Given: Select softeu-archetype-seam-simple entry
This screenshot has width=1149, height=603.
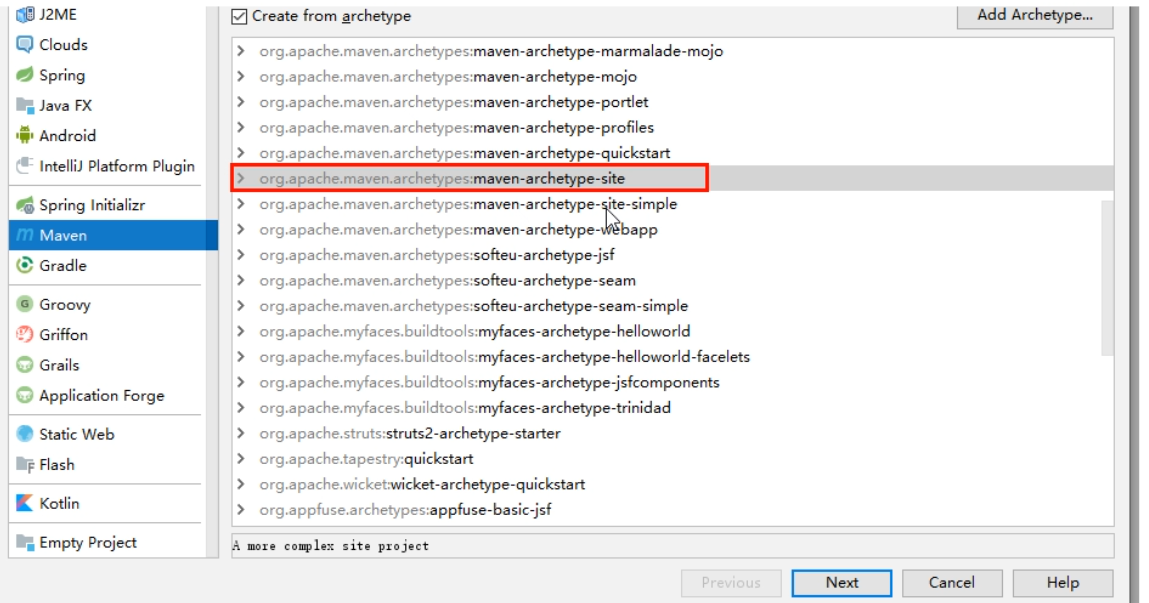Looking at the screenshot, I should coord(473,306).
